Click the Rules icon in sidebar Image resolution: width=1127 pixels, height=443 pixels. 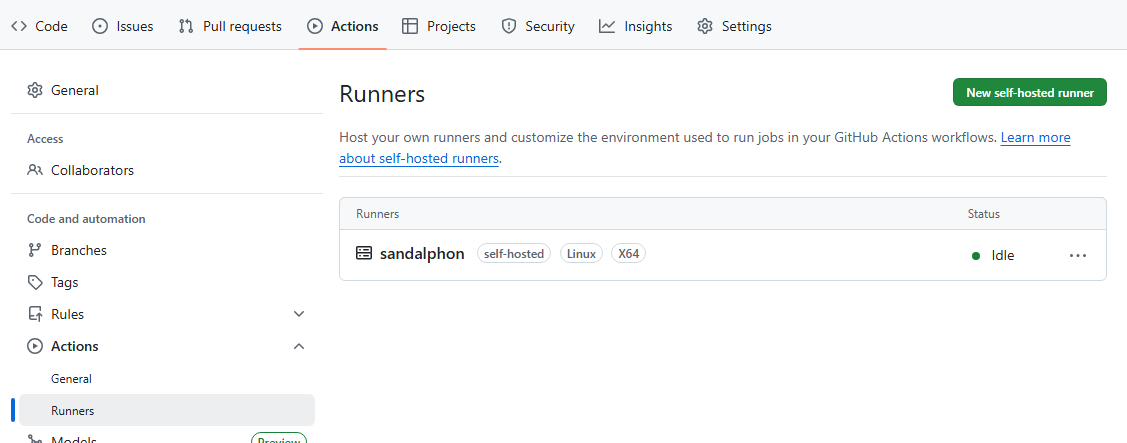tap(35, 314)
